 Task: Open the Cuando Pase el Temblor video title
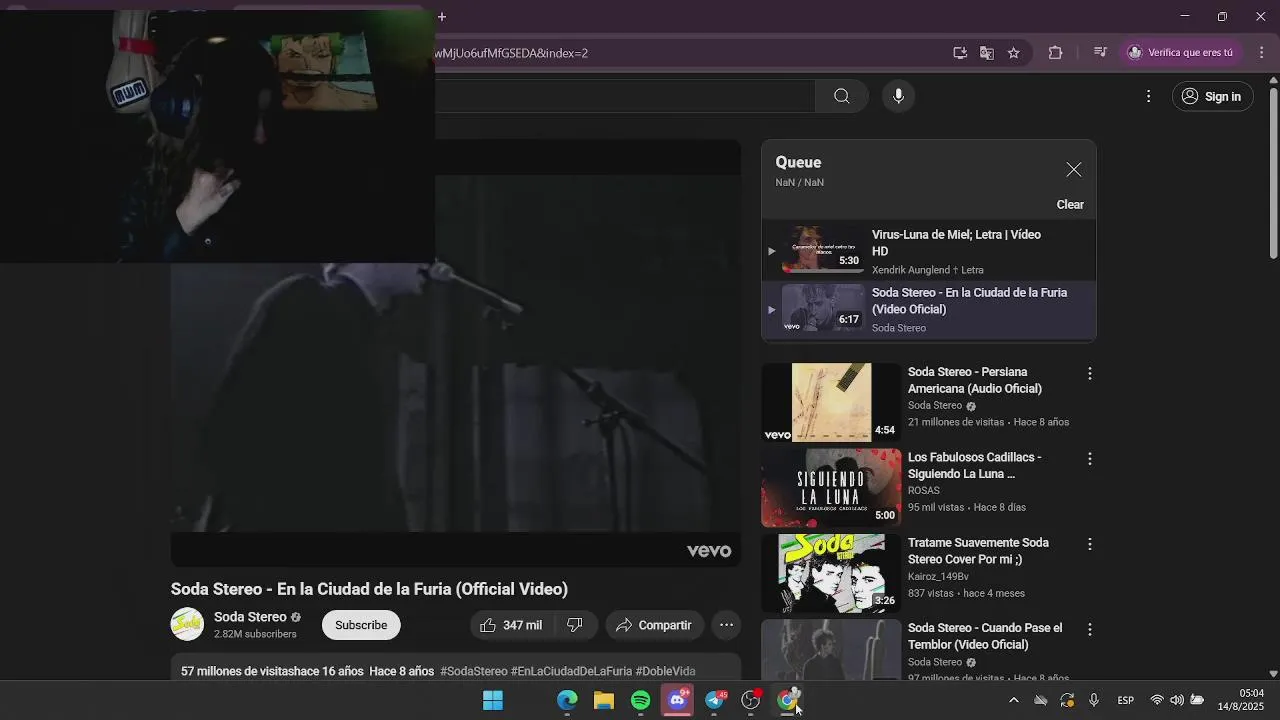click(x=985, y=636)
